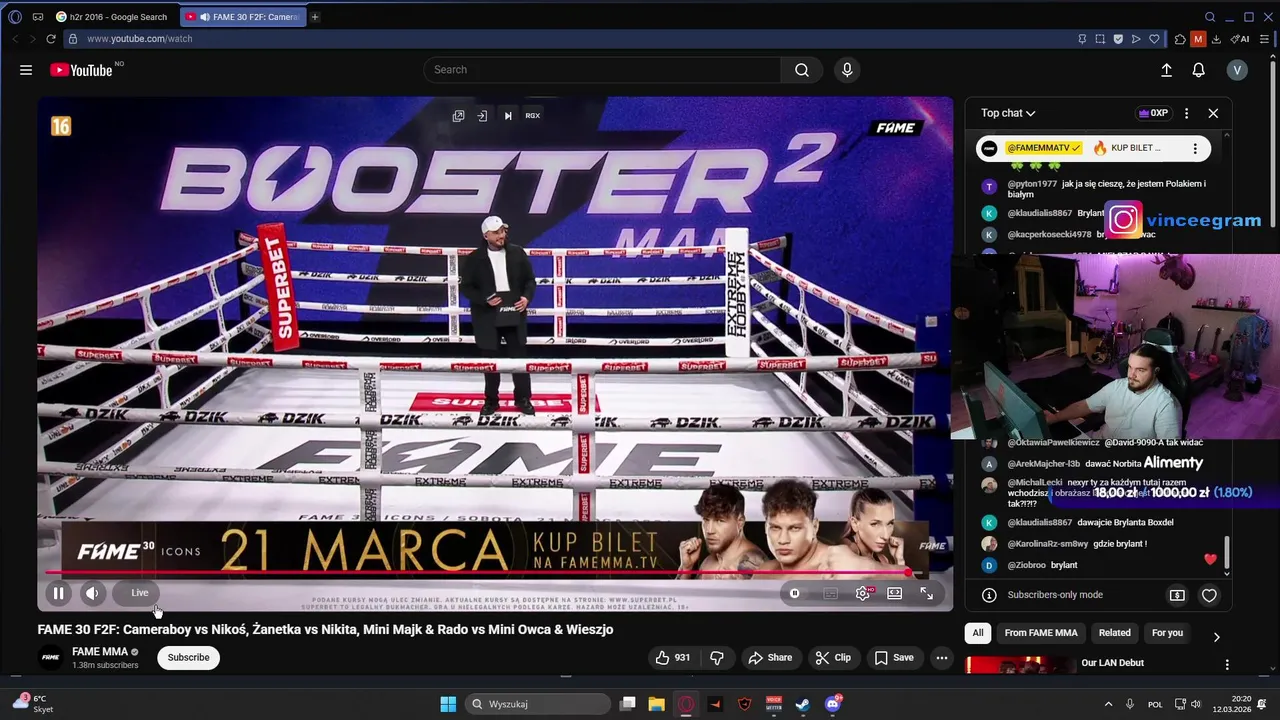Viewport: 1280px width, 720px height.
Task: Open browser snapshot tool icon
Action: coord(1100,39)
